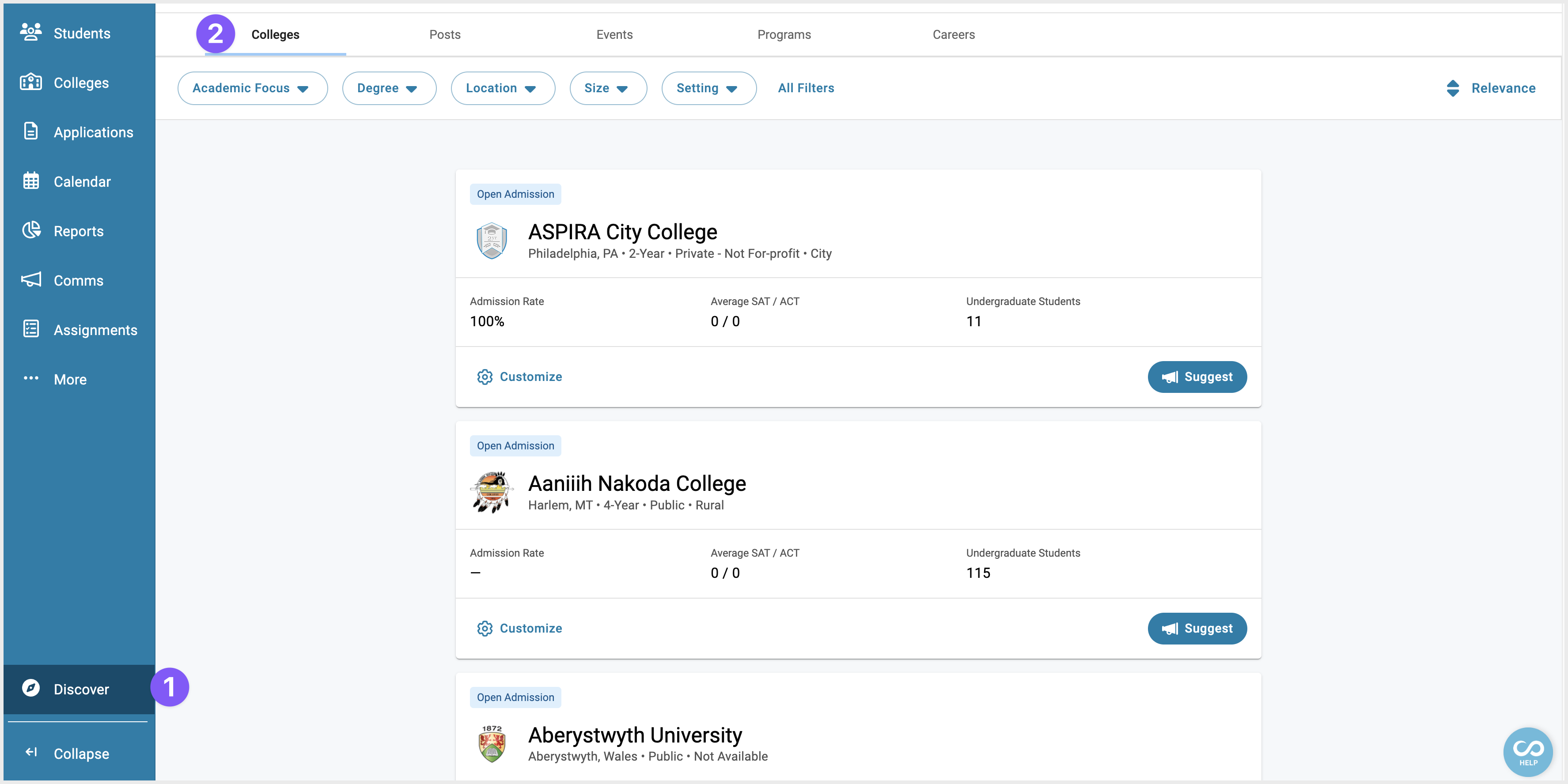
Task: Open Students in the sidebar
Action: click(79, 33)
